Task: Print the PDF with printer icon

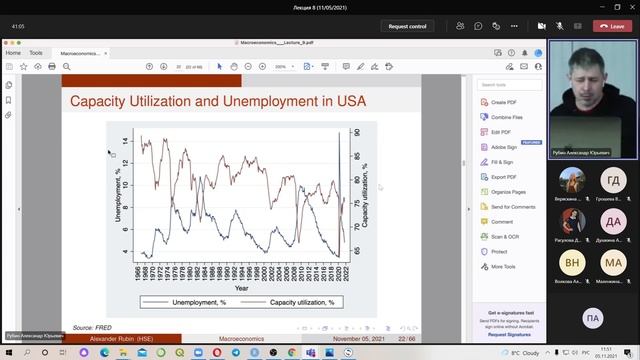Action: tap(52, 67)
